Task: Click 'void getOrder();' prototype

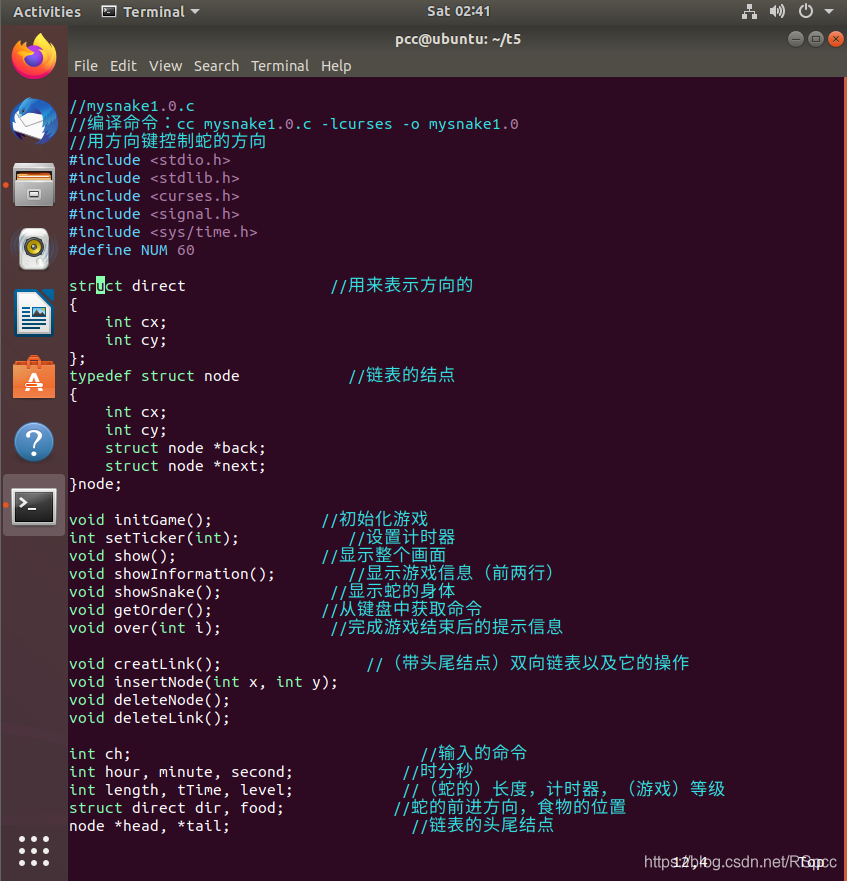Action: coord(141,610)
